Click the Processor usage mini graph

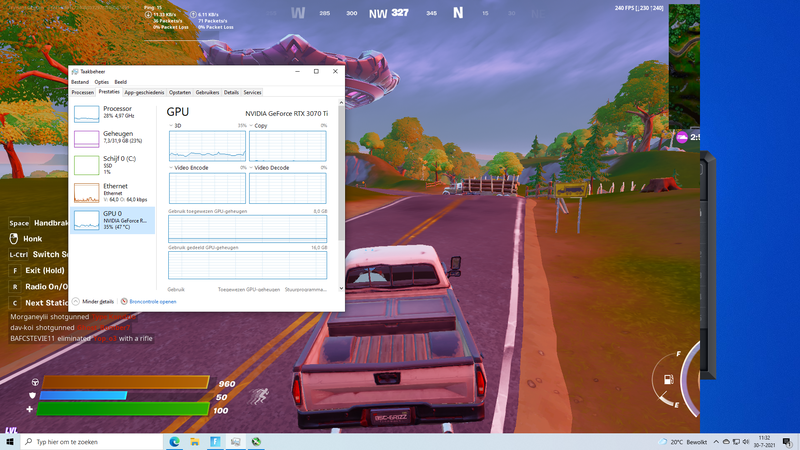86,114
